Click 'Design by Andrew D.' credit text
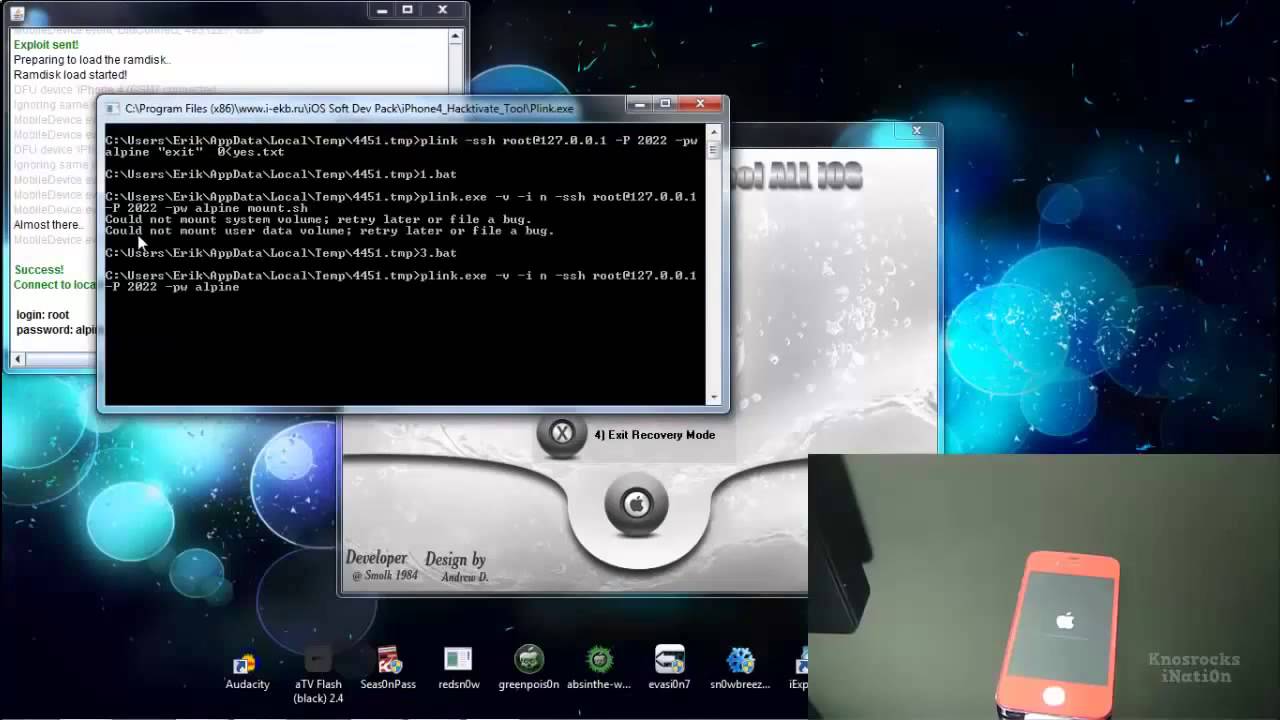 pos(456,567)
